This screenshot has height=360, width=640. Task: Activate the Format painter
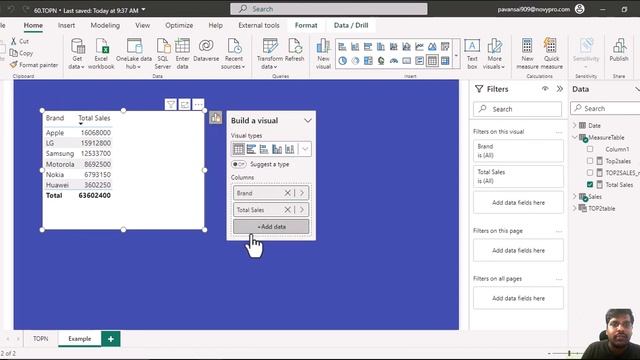pos(34,65)
